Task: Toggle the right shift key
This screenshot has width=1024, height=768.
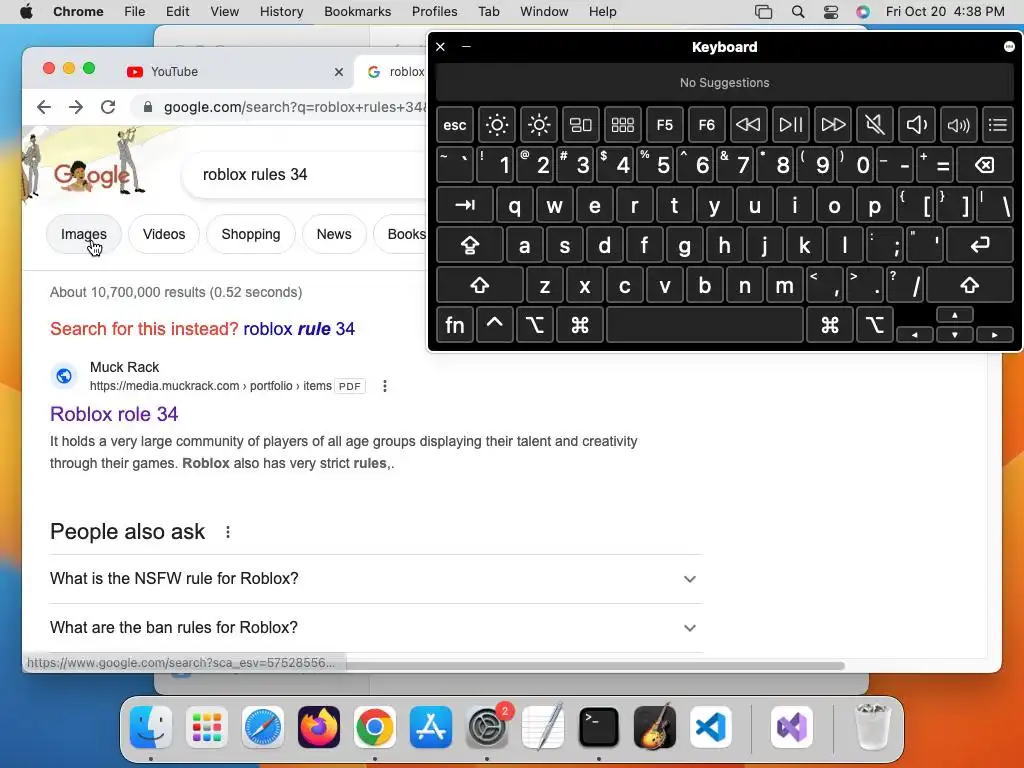Action: [970, 285]
